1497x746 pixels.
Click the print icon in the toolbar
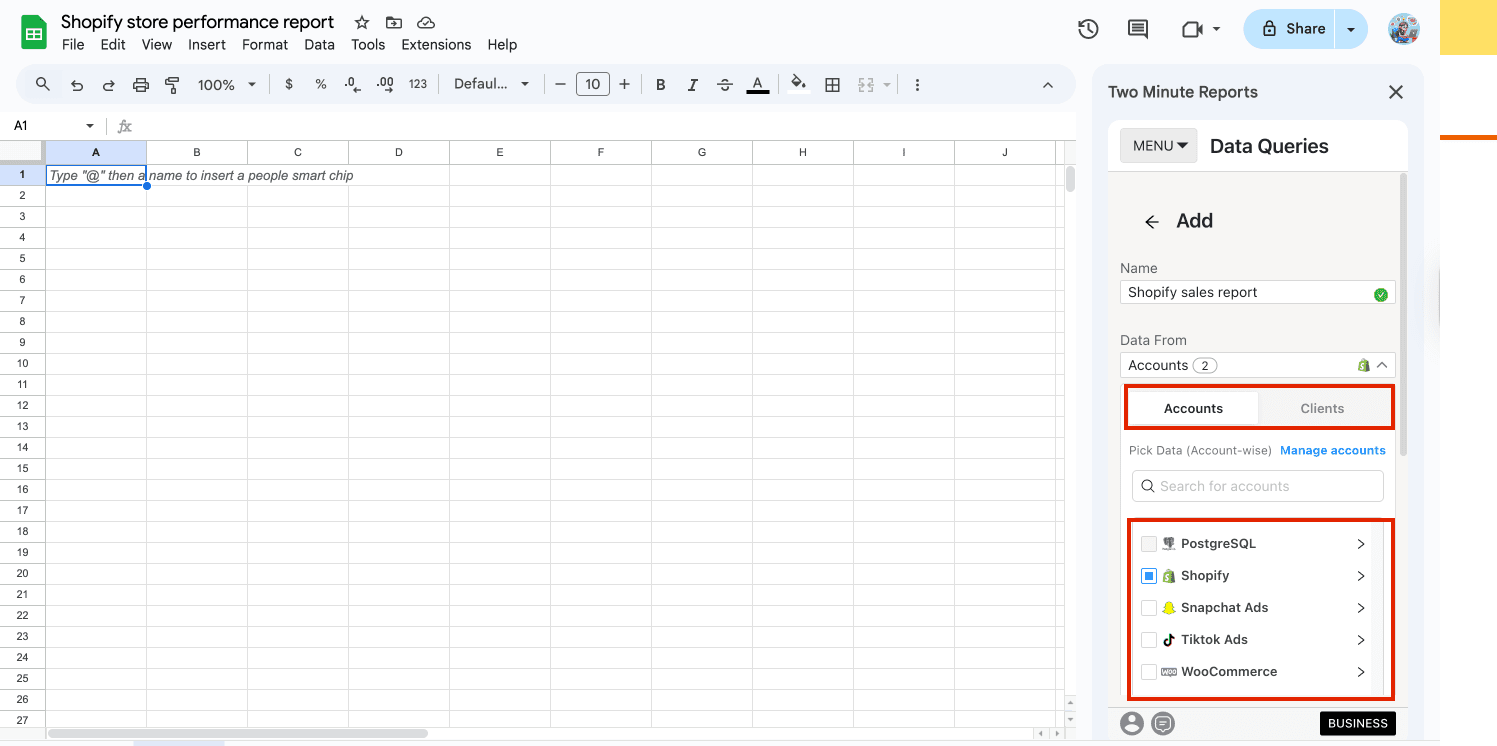(x=141, y=85)
